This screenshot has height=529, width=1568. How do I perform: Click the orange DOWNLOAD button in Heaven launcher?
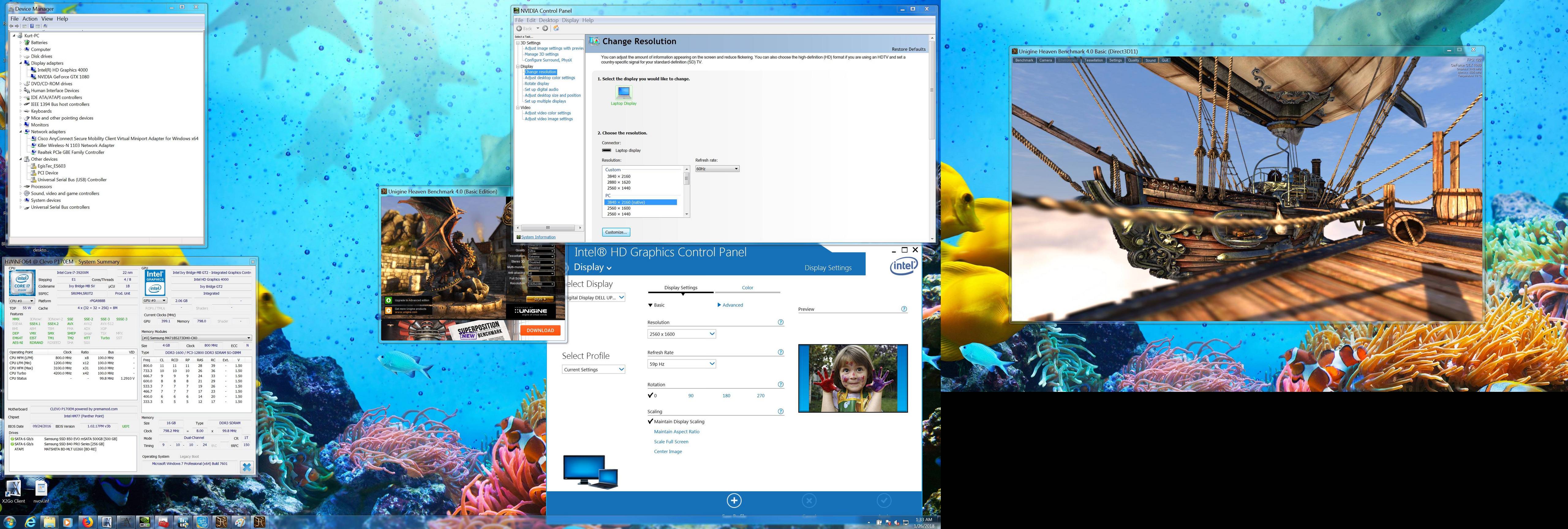click(541, 331)
